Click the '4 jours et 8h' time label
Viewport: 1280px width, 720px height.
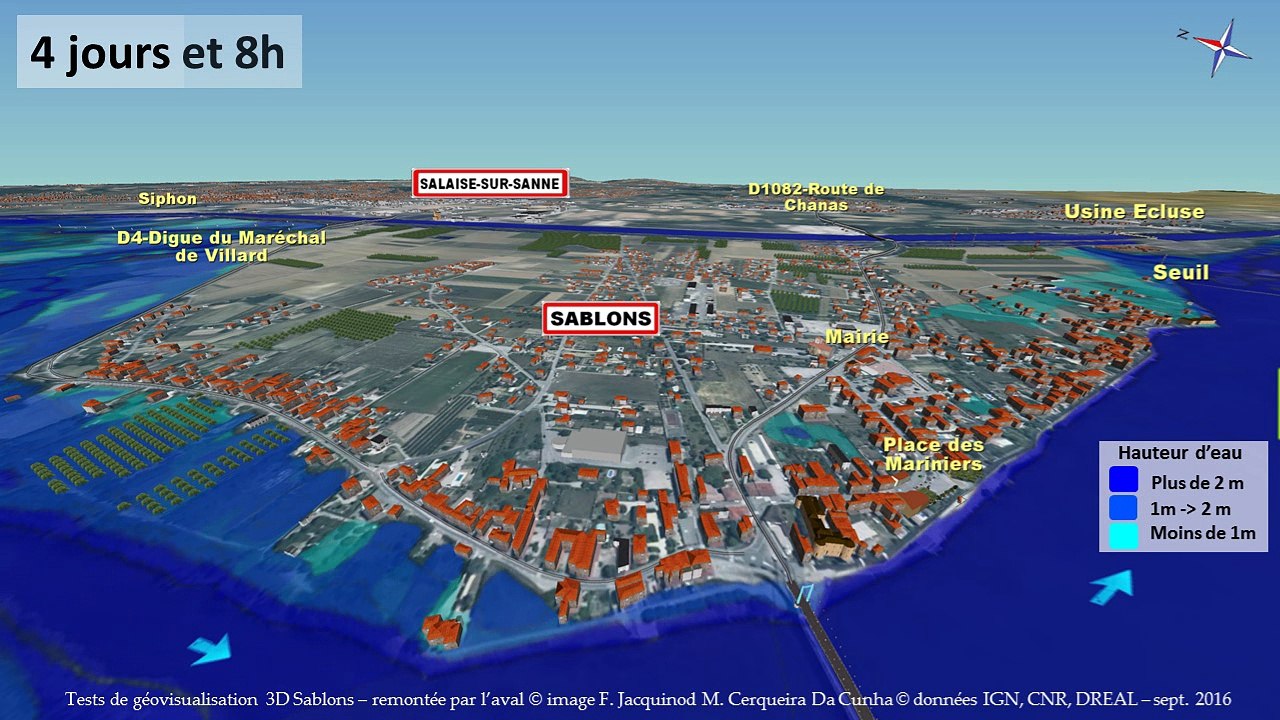pyautogui.click(x=159, y=52)
